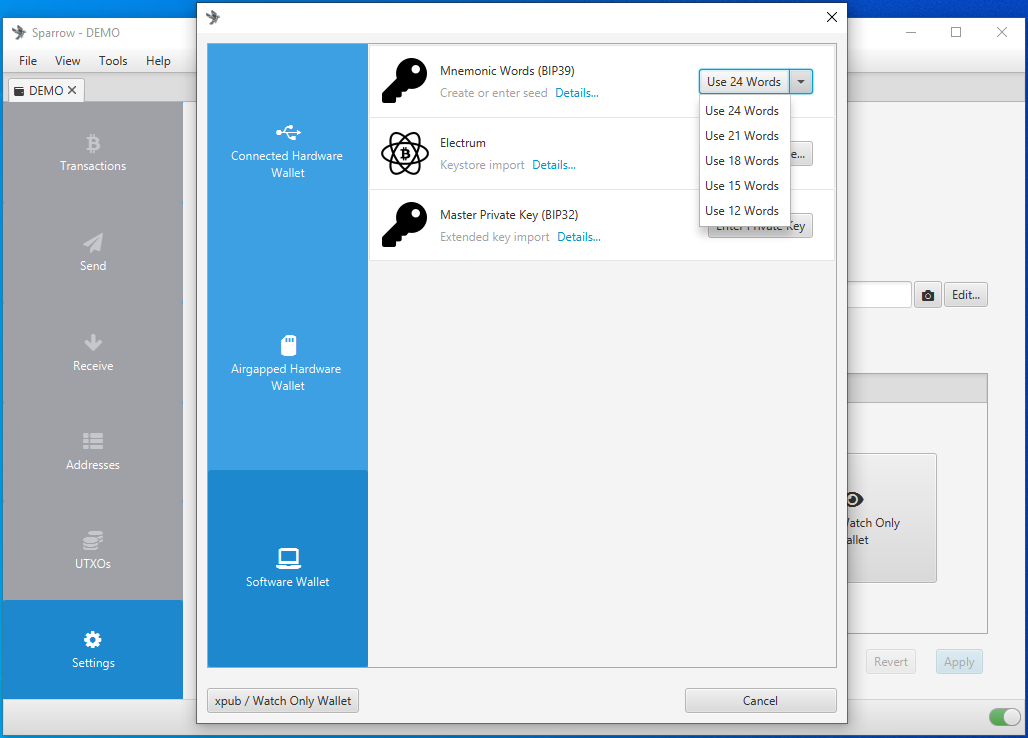The height and width of the screenshot is (738, 1028).
Task: Open the View menu
Action: click(68, 61)
